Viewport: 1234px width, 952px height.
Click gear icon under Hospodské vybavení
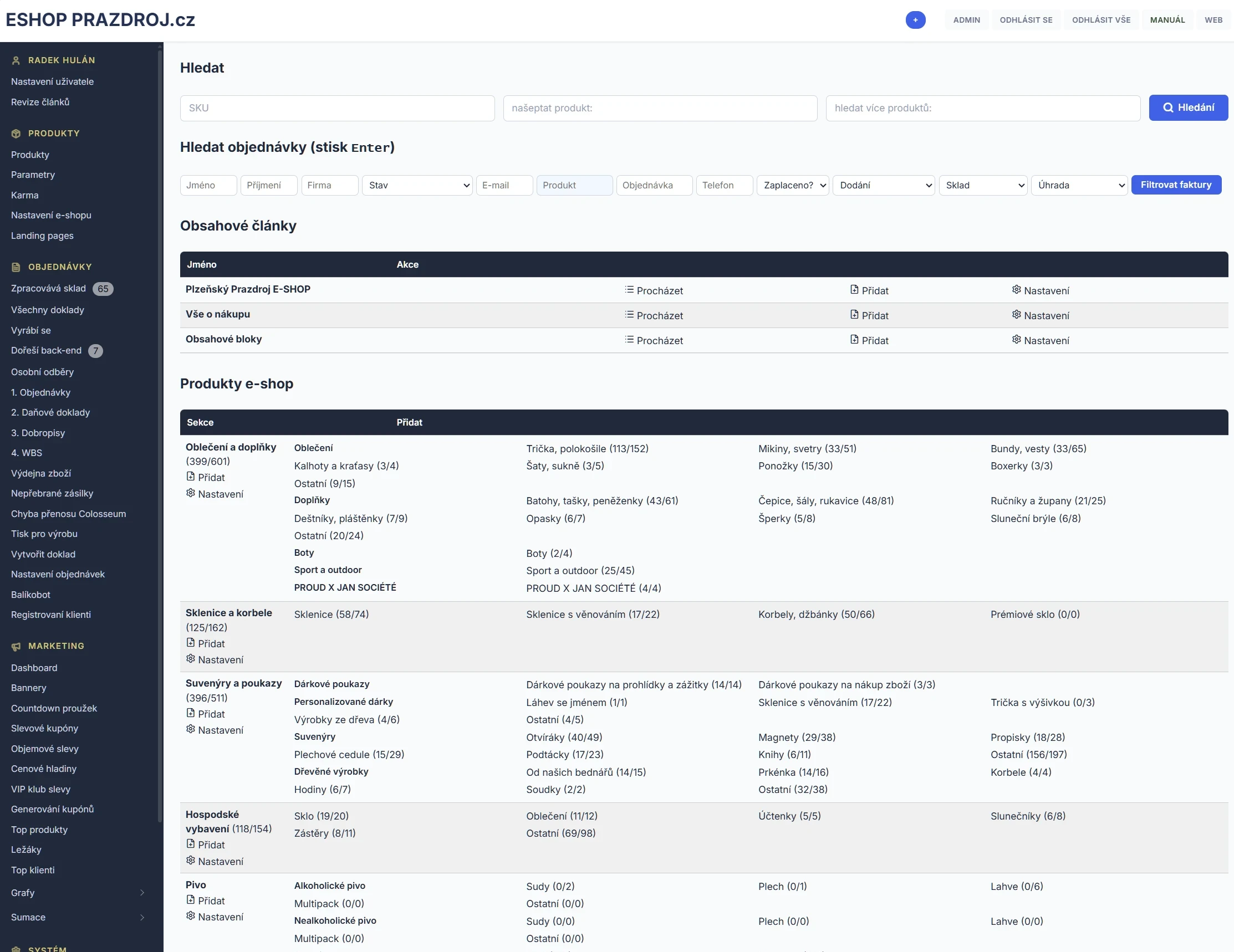coord(190,861)
